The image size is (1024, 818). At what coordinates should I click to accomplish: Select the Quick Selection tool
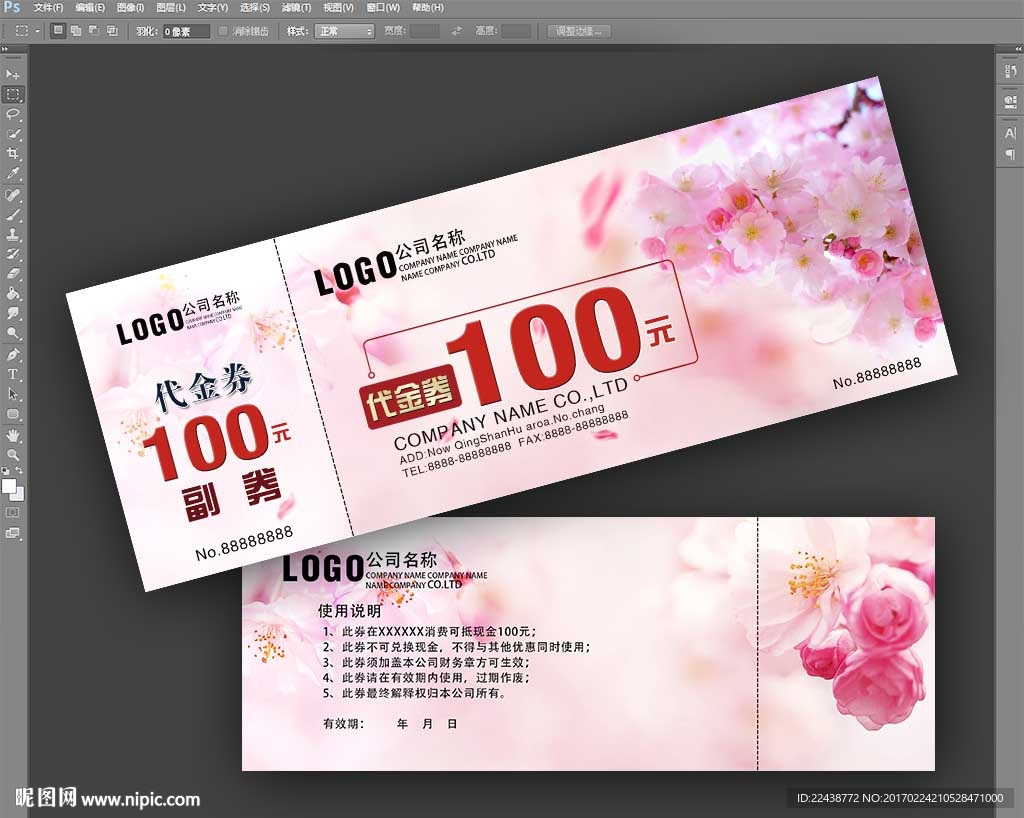coord(13,134)
